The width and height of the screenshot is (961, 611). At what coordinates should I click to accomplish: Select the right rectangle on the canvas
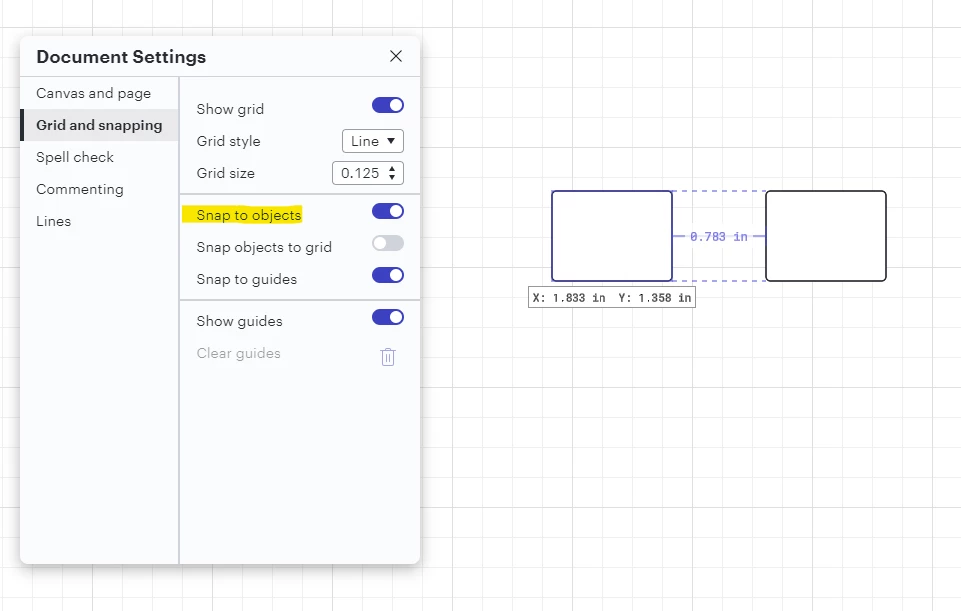pos(826,236)
